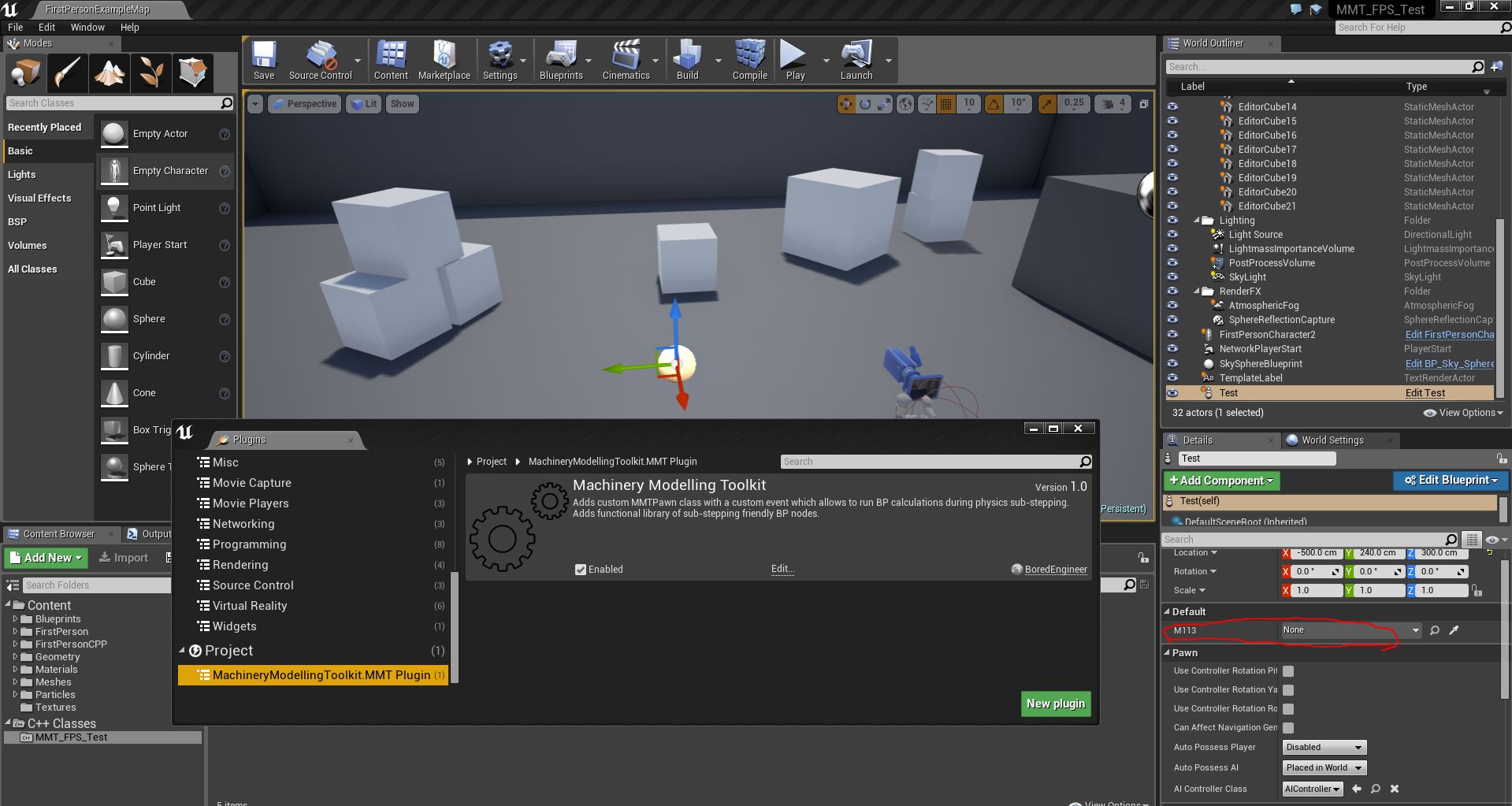Select the translate gizmo tool in viewport
This screenshot has width=1512, height=806.
(x=845, y=104)
